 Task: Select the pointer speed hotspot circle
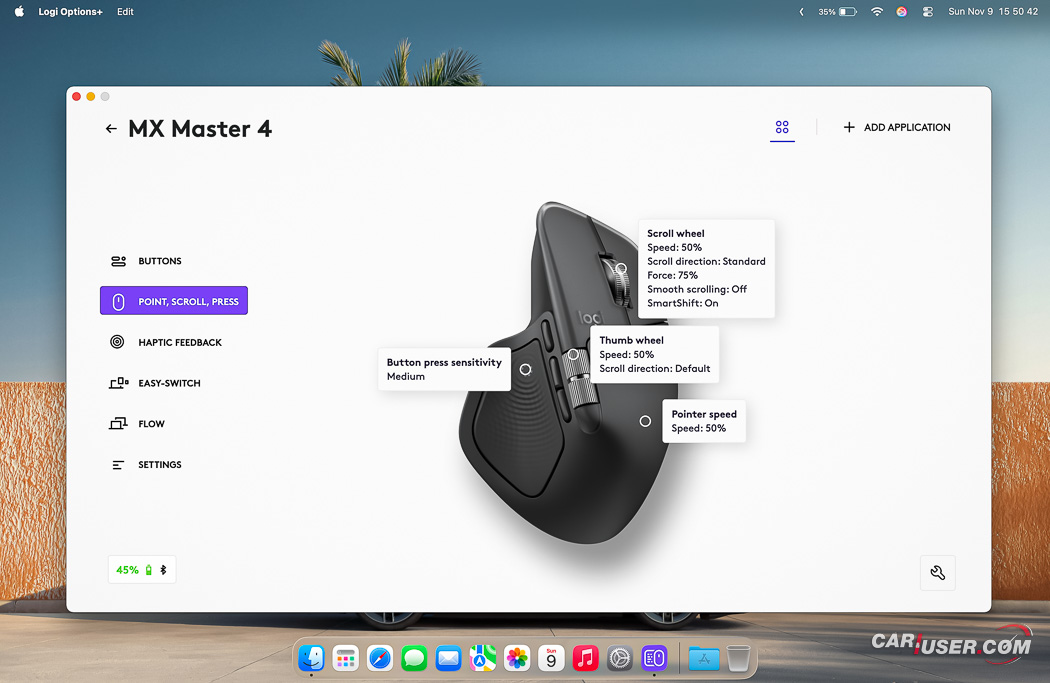click(645, 421)
